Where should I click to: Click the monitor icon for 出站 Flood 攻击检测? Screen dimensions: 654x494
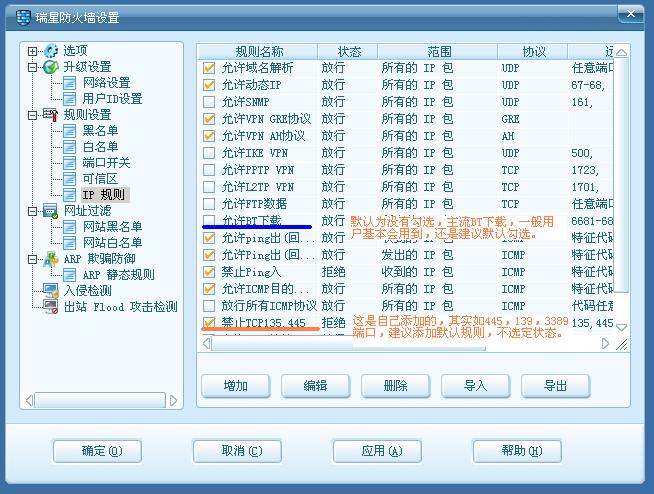coord(51,307)
